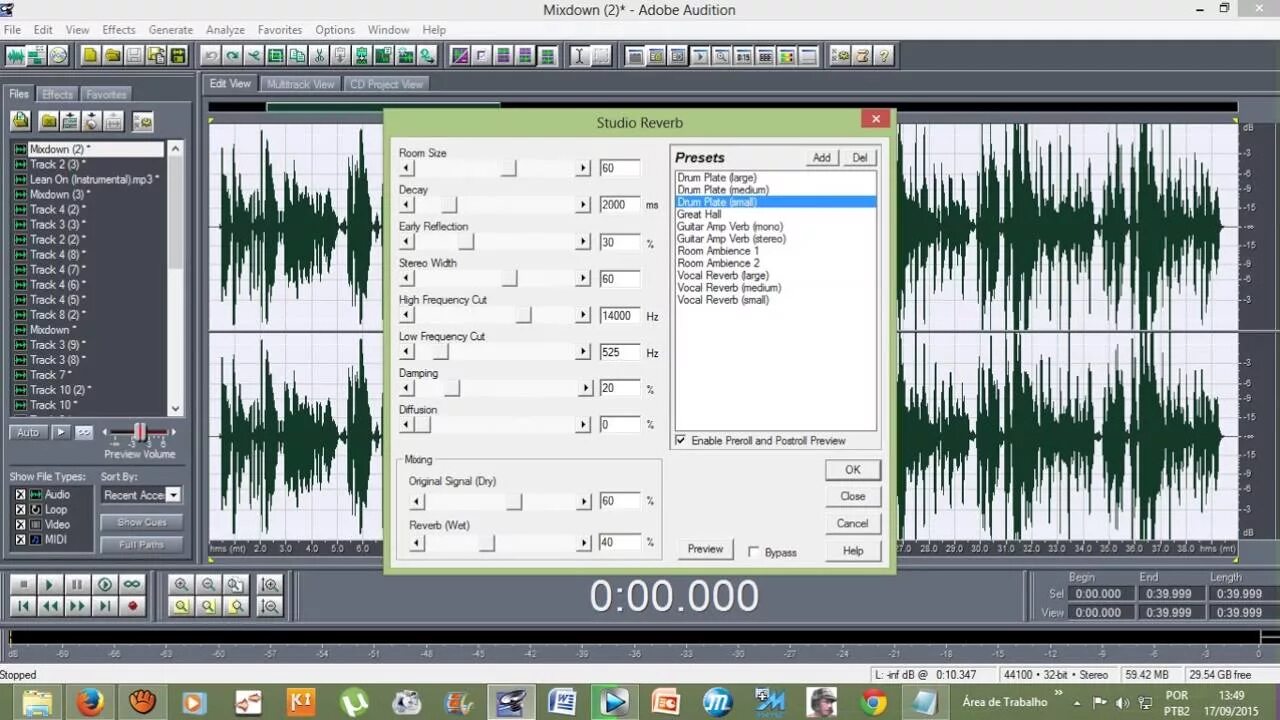This screenshot has width=1280, height=720.
Task: Click OK in Studio Reverb dialog
Action: tap(852, 469)
